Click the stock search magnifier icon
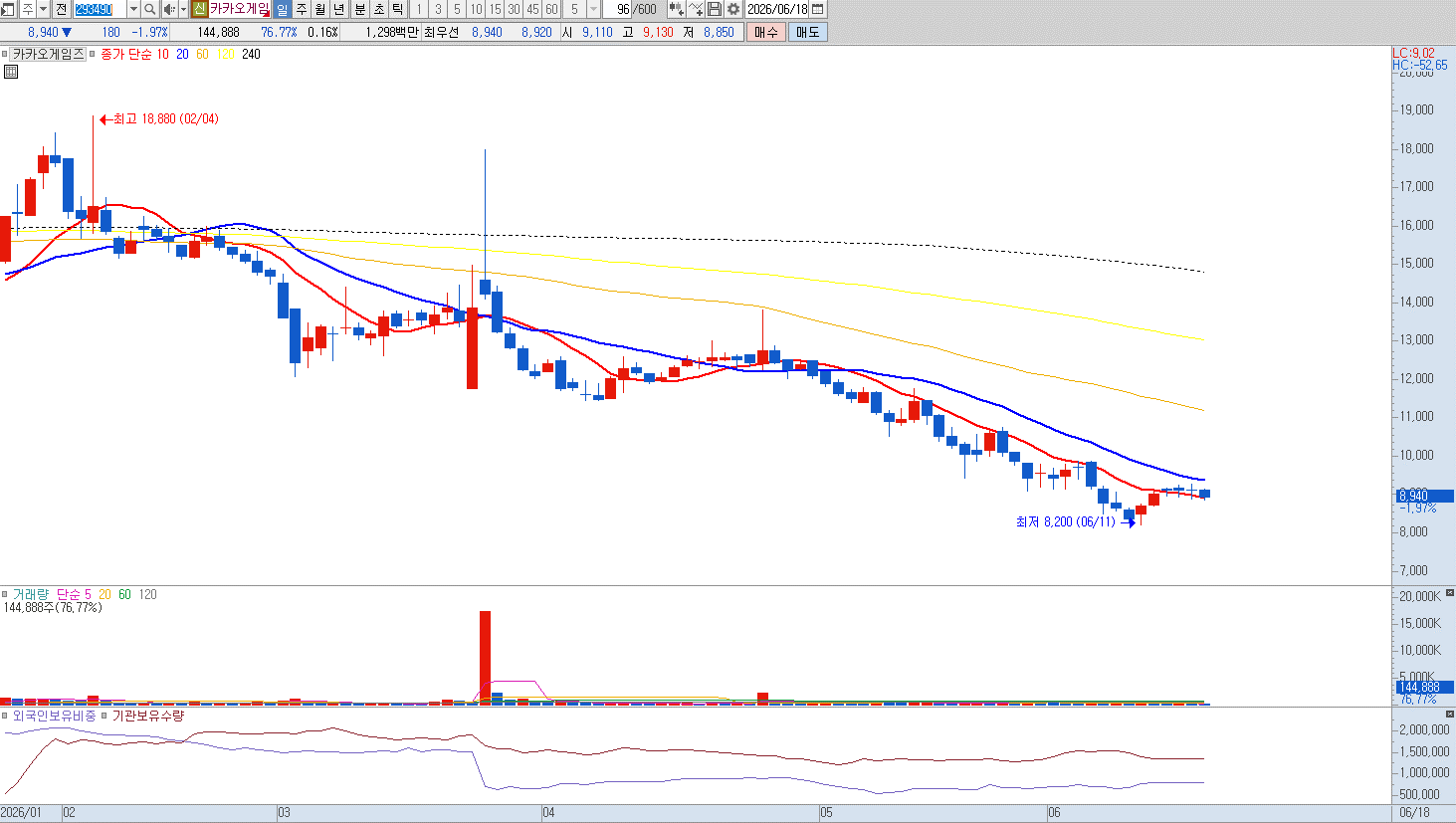 [149, 9]
